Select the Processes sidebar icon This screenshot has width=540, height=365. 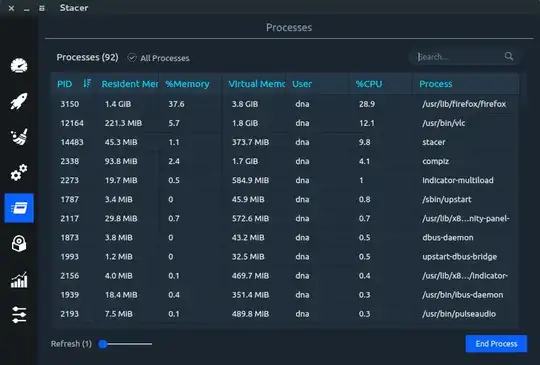[x=19, y=208]
